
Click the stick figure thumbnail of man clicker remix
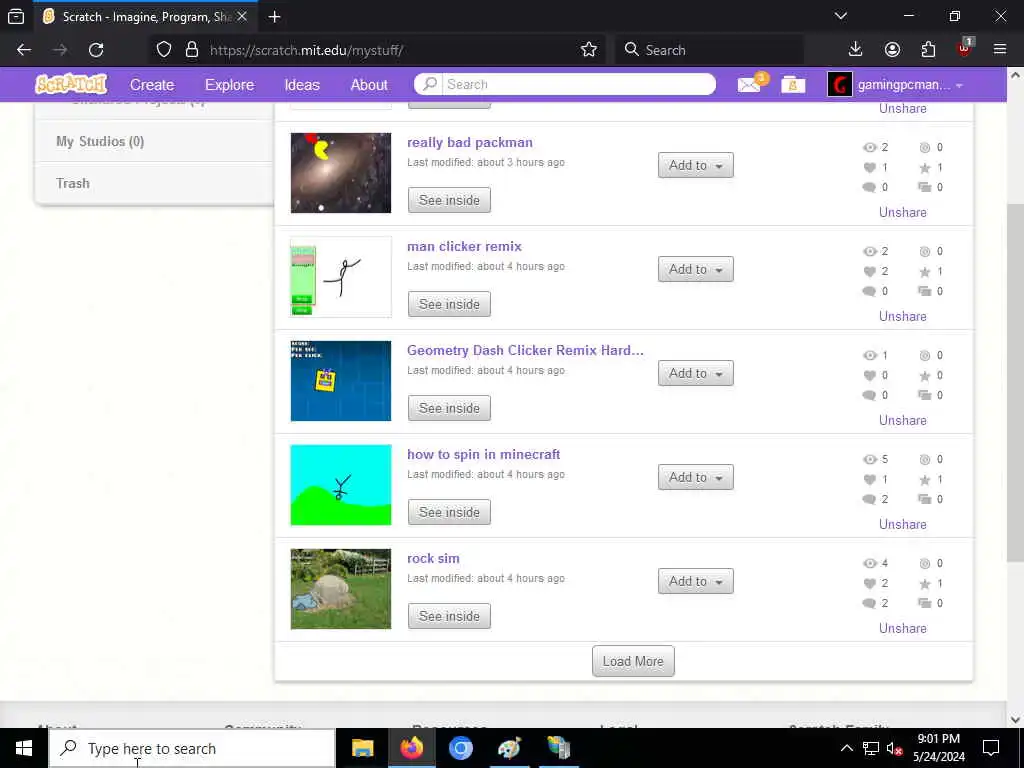coord(341,277)
